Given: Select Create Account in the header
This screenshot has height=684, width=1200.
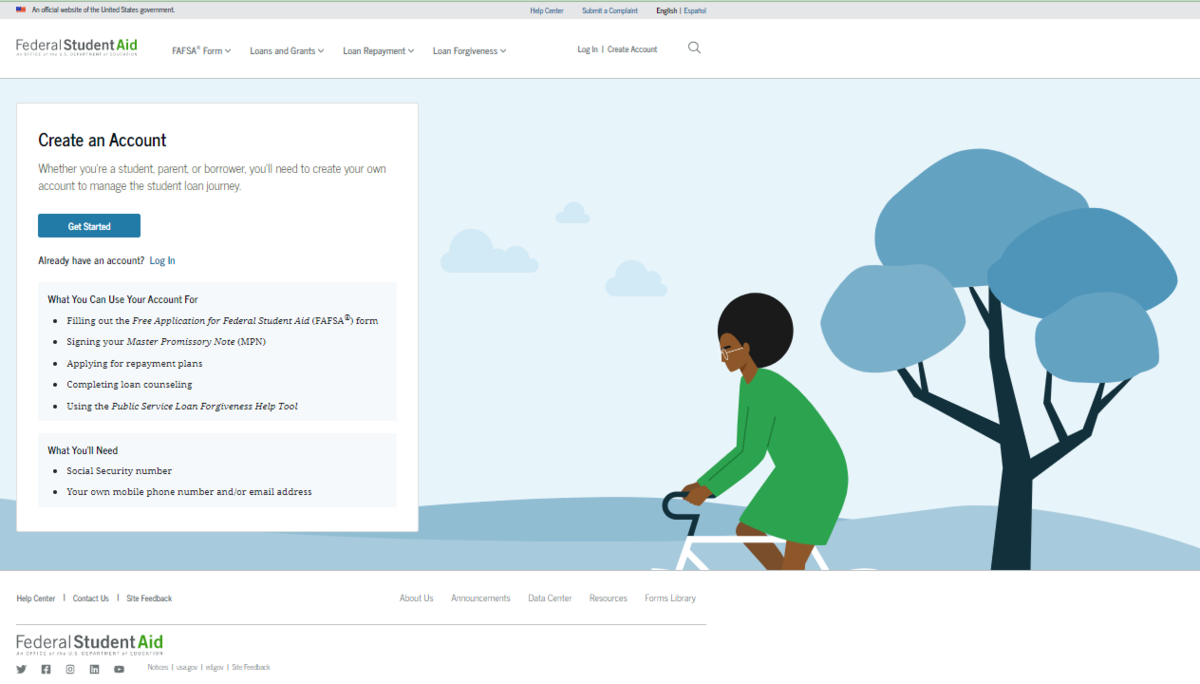Looking at the screenshot, I should tap(632, 49).
